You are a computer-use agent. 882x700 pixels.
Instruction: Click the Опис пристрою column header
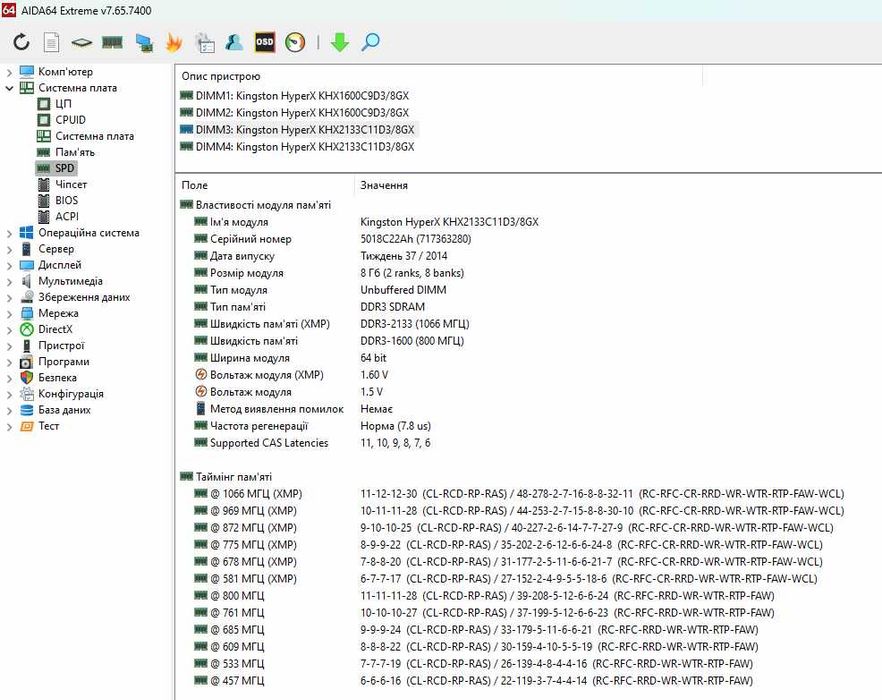coord(220,77)
